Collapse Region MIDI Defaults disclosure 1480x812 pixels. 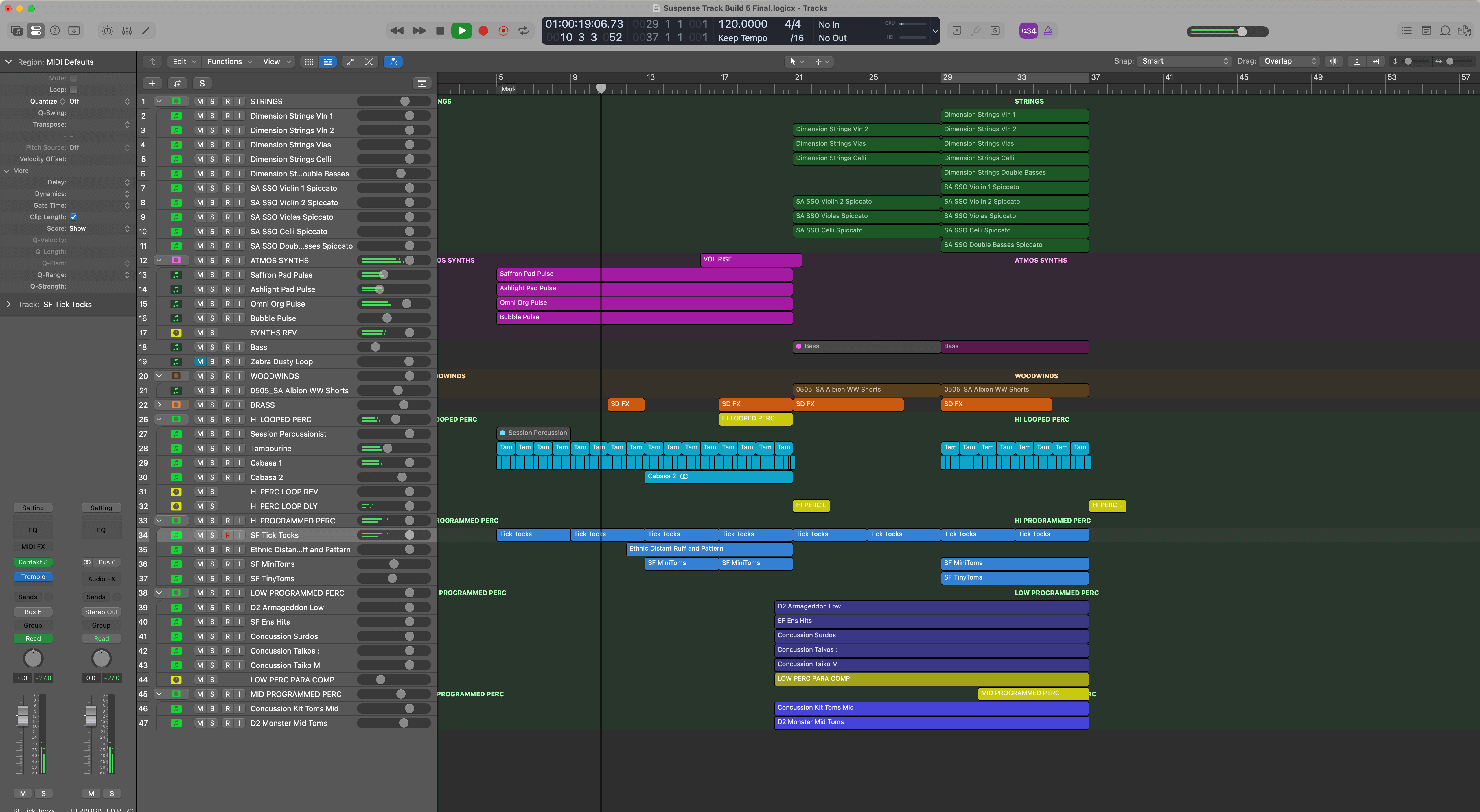tap(9, 62)
